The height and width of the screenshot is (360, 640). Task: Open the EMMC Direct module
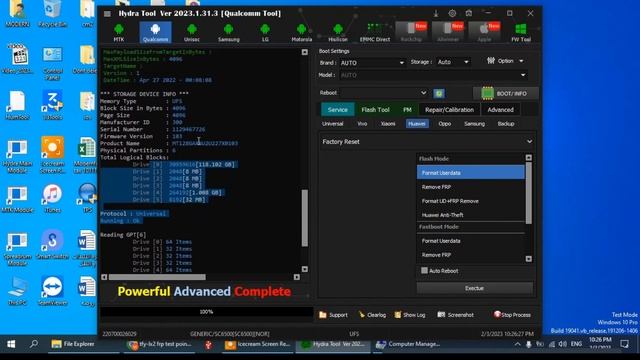(x=375, y=32)
